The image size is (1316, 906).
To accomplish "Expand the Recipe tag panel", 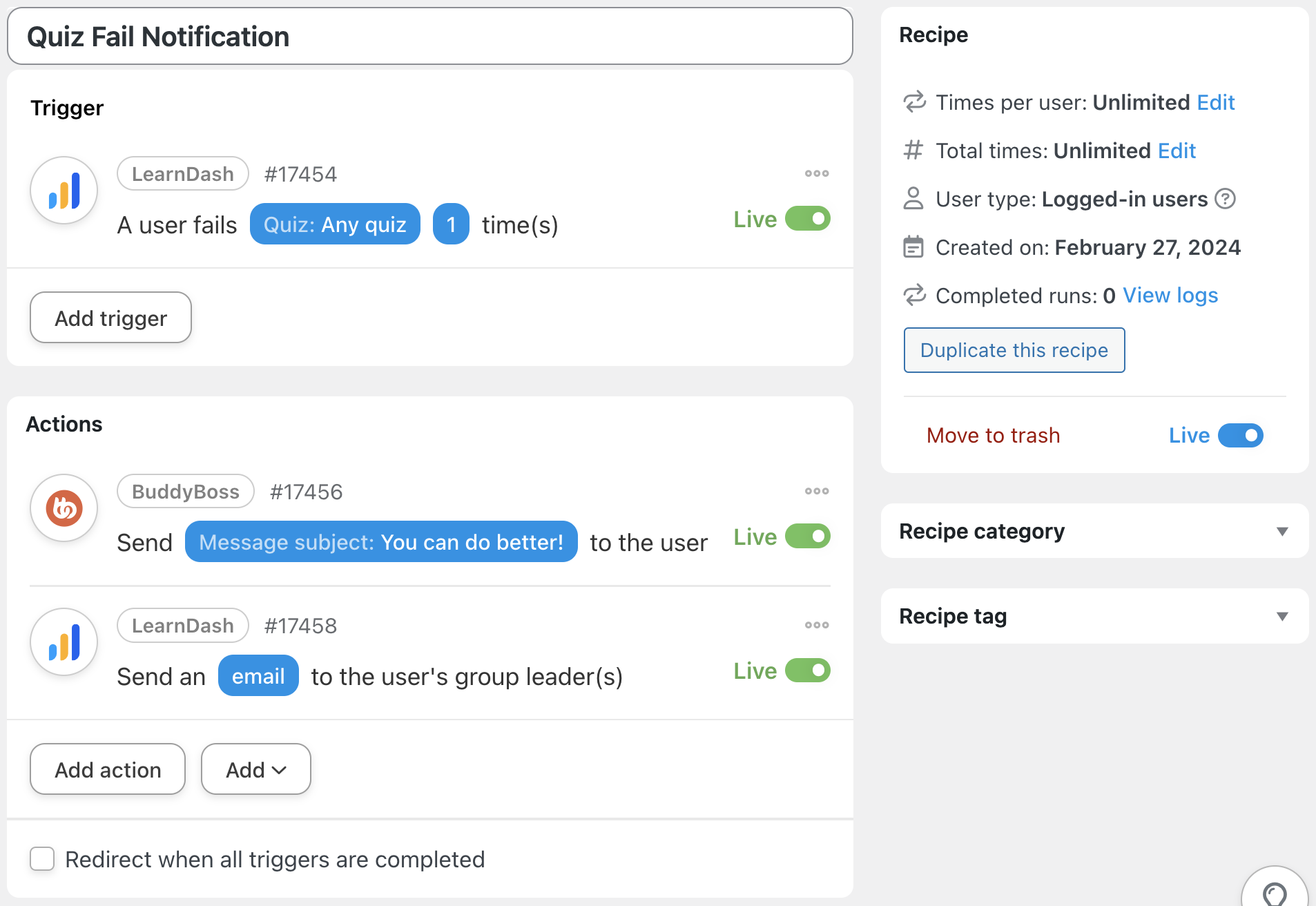I will coord(1281,616).
